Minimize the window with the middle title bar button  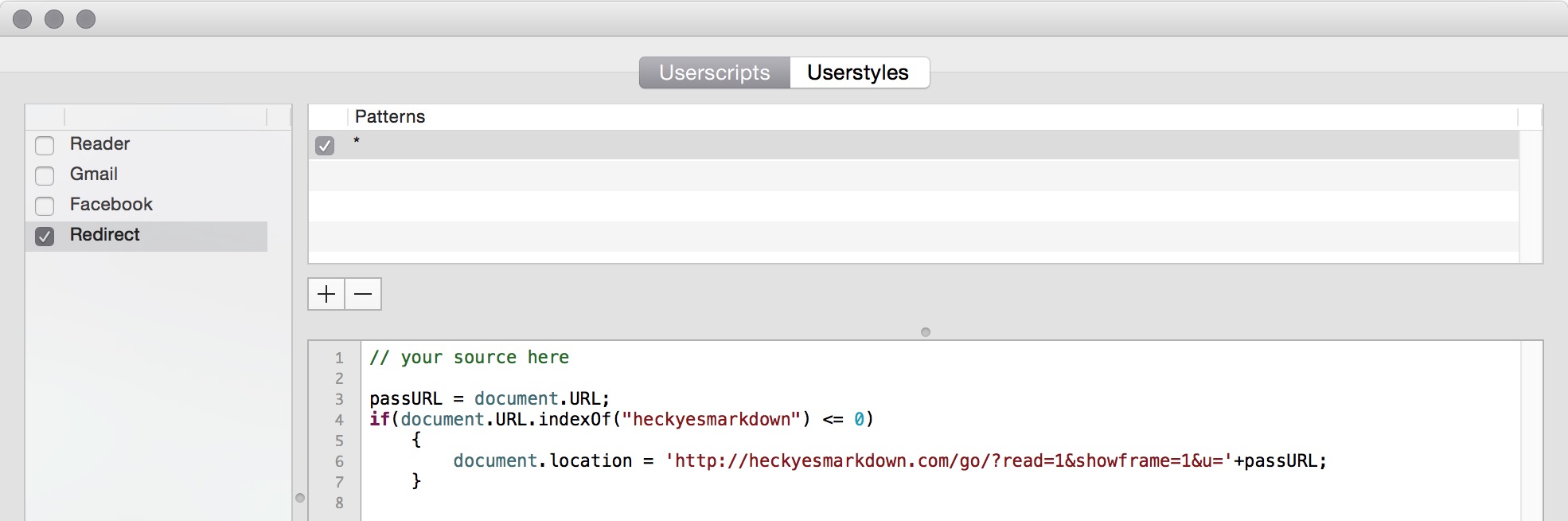pos(54,19)
